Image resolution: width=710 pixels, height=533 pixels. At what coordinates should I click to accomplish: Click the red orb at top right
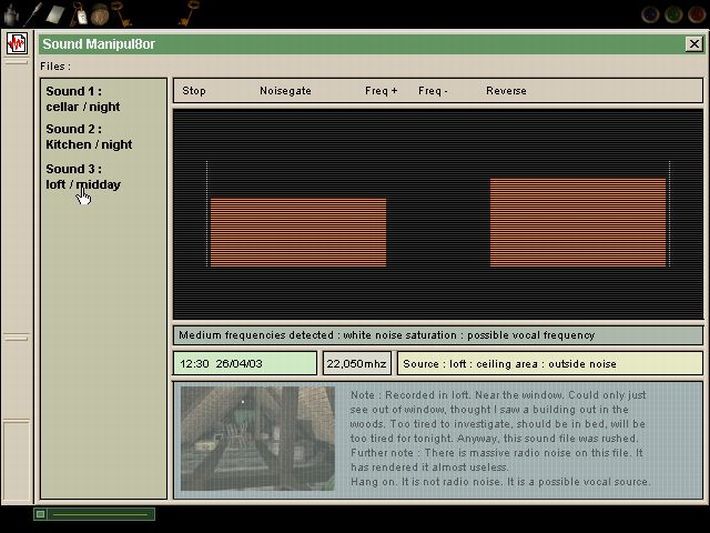[x=695, y=15]
